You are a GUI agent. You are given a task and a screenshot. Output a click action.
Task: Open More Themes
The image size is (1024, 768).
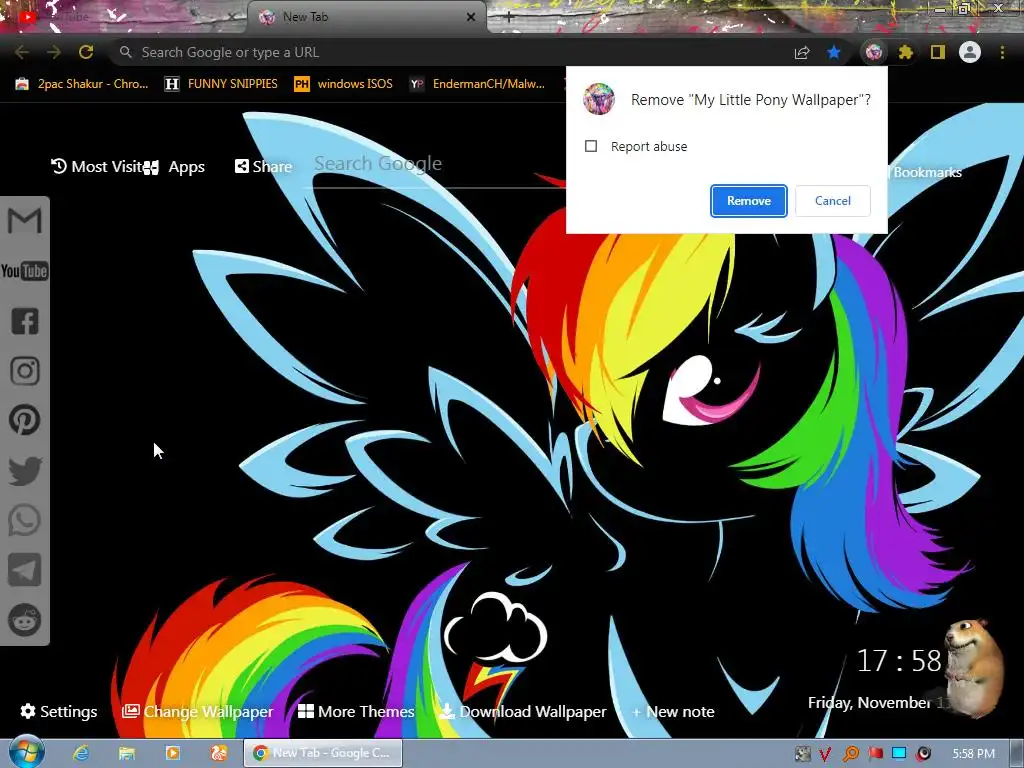(x=356, y=711)
